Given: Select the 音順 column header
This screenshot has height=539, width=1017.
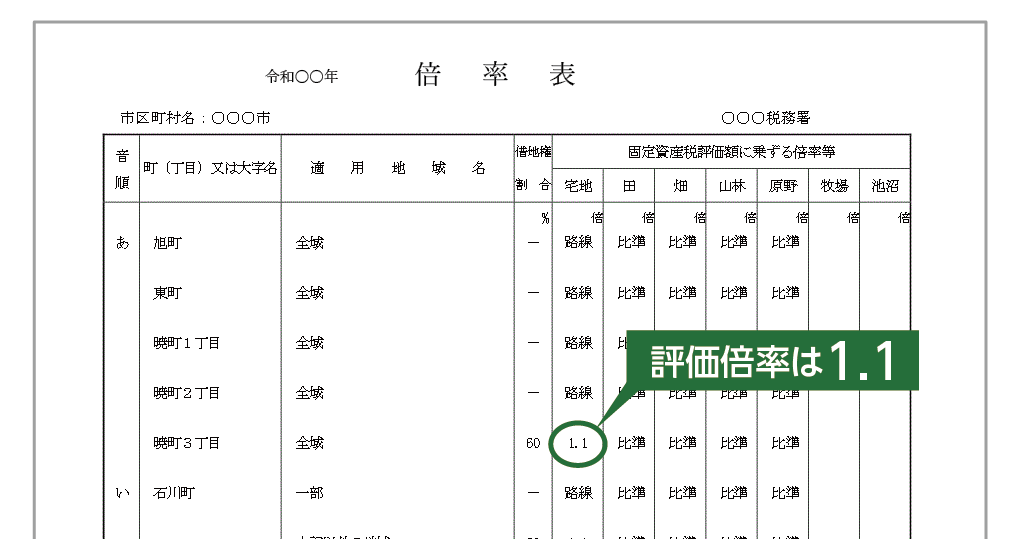Looking at the screenshot, I should pyautogui.click(x=122, y=169).
